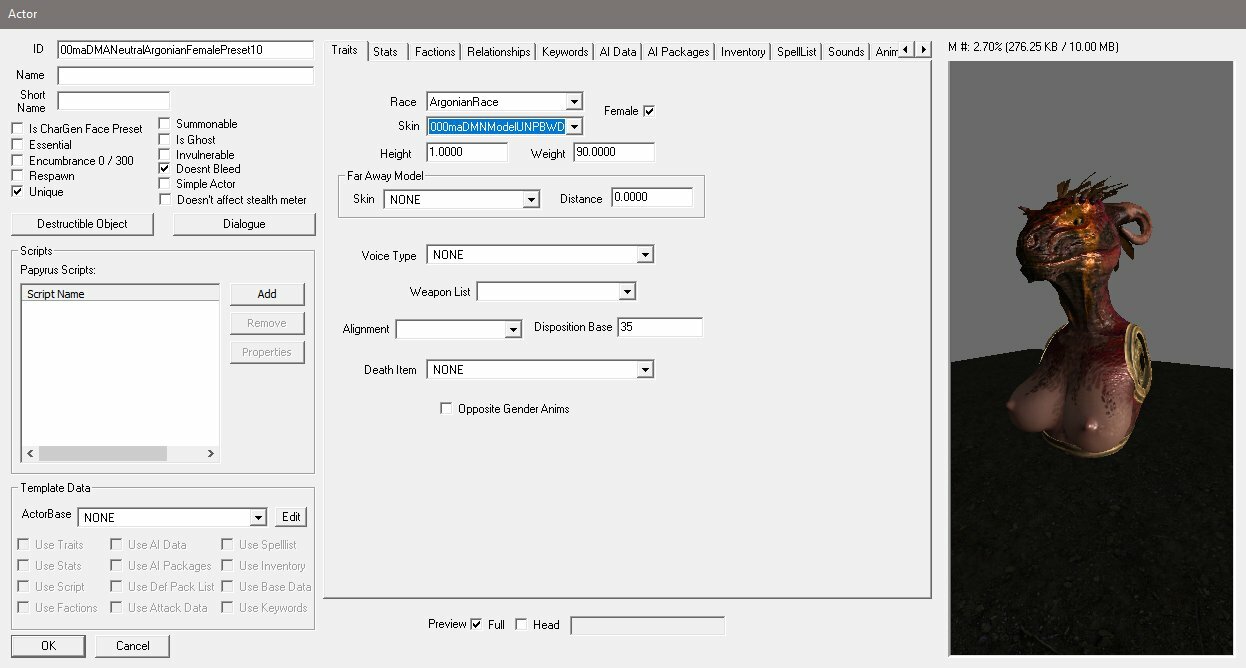Toggle the Simple Actor checkbox
Screen dimensions: 1246x668
[165, 184]
